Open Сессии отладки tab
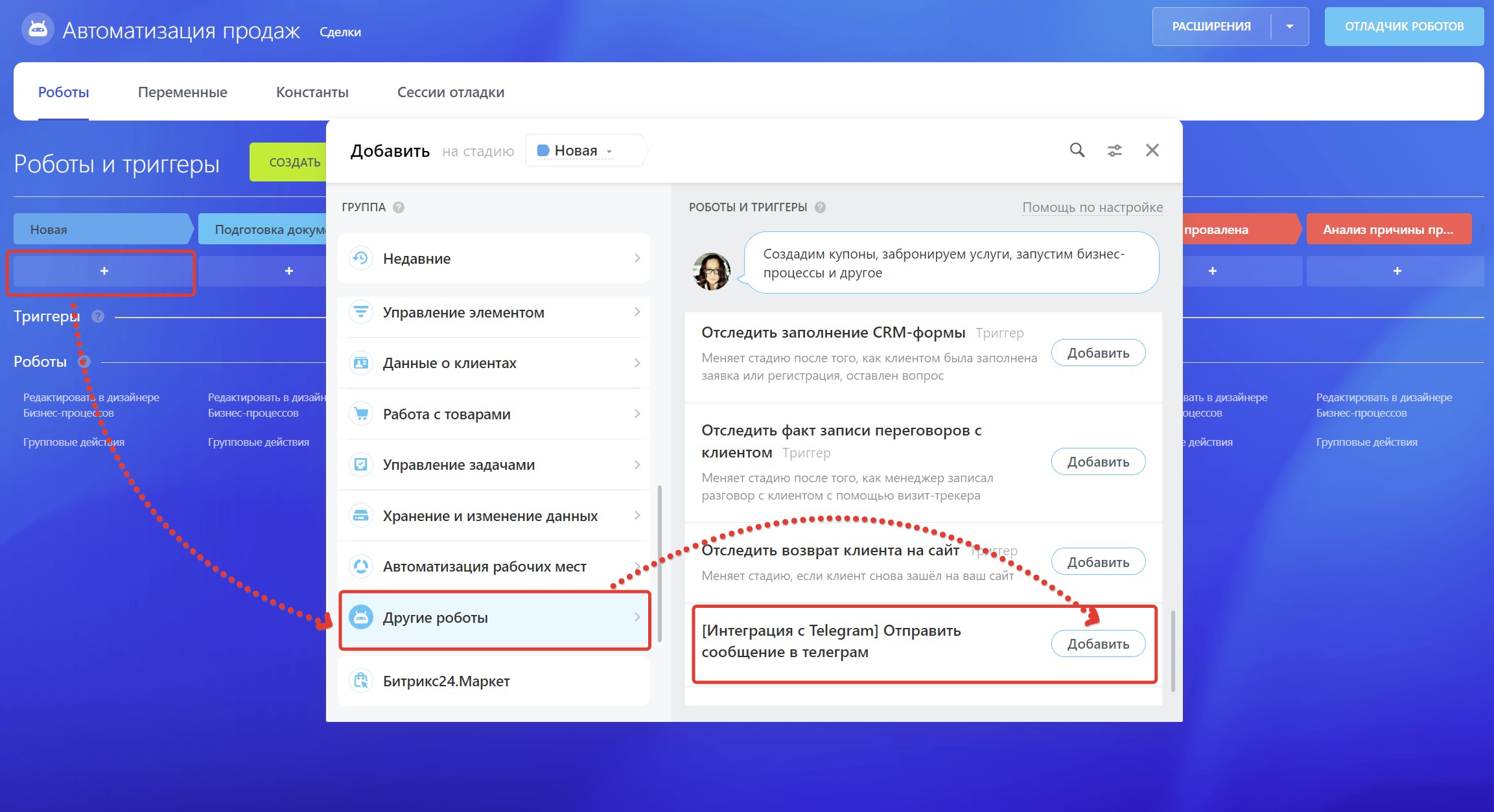 450,92
